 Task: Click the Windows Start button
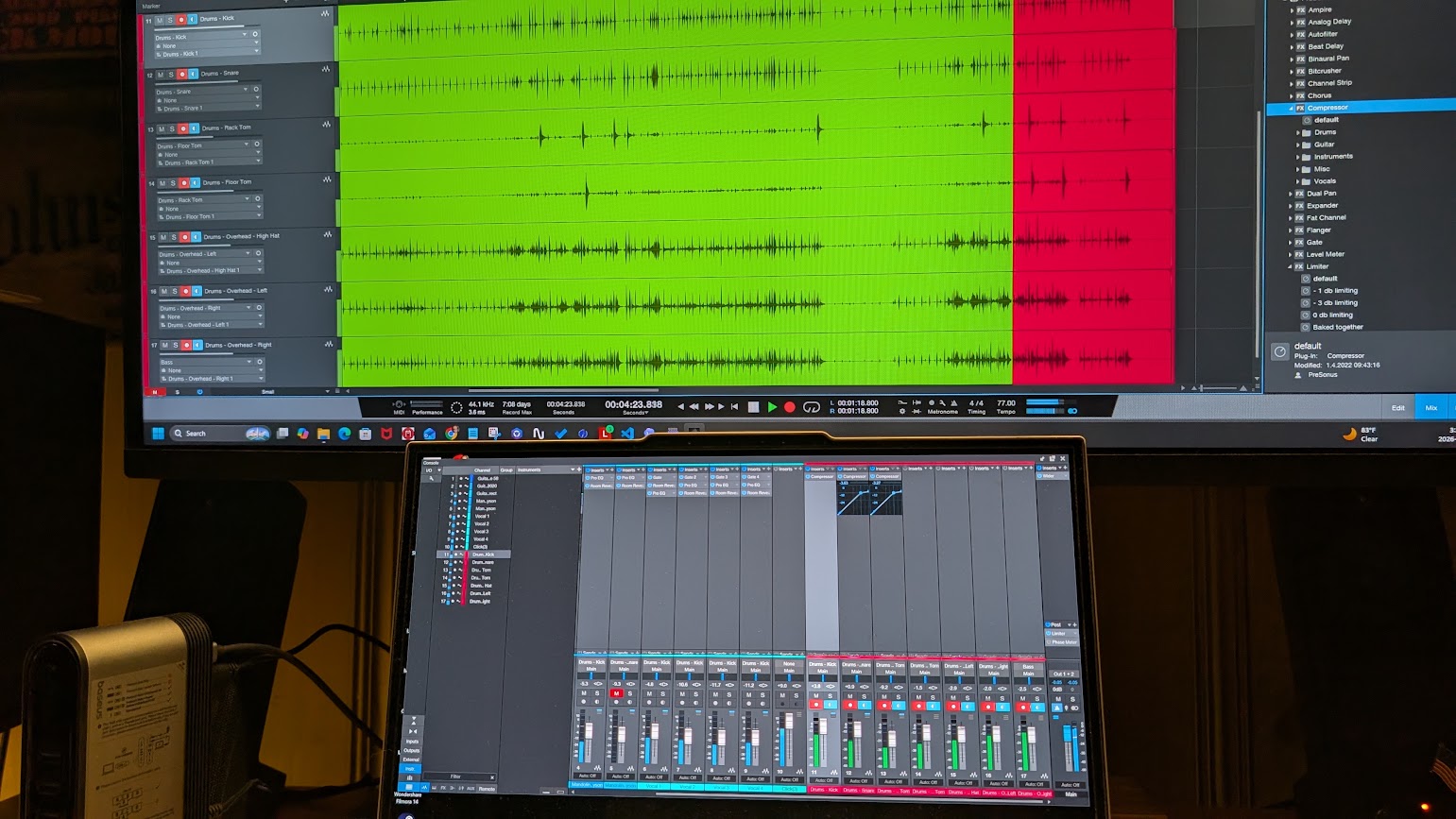pyautogui.click(x=158, y=434)
